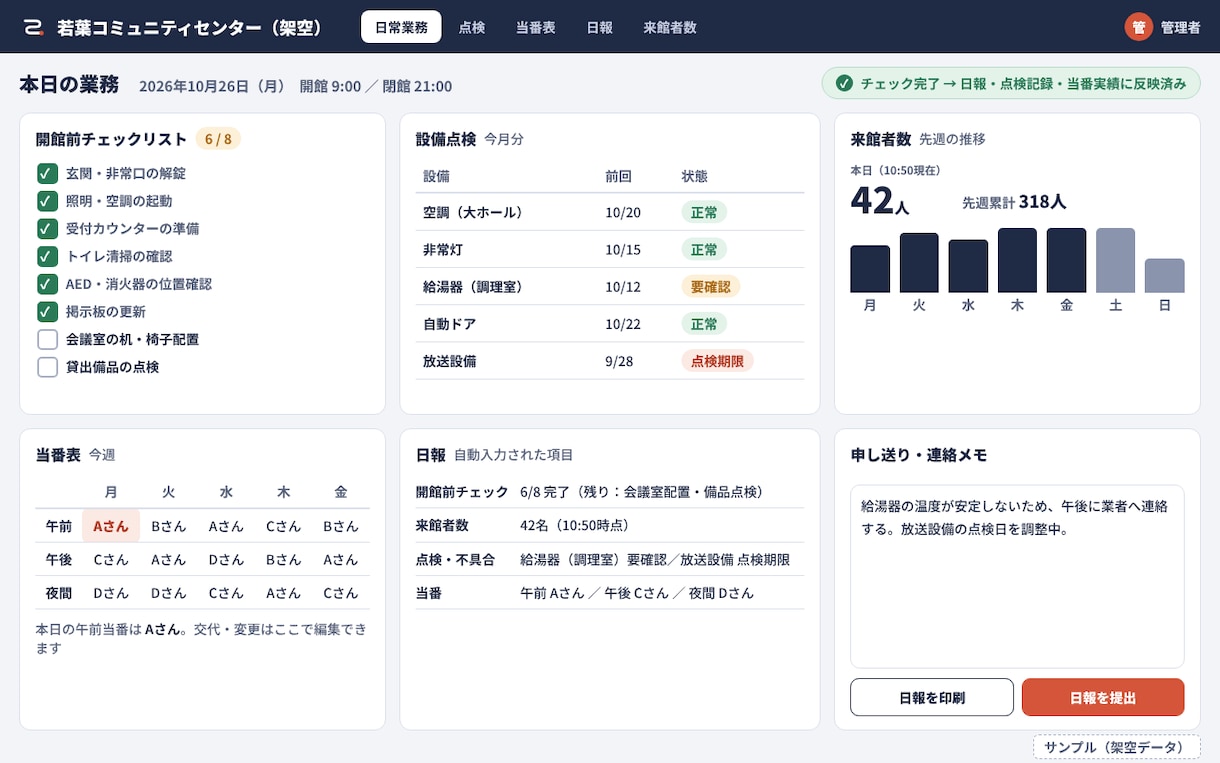Select Friday (金) visitor bar

coord(1066,260)
